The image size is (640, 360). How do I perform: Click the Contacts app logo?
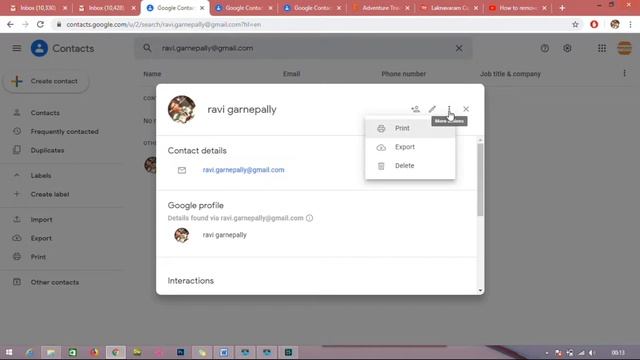39,48
